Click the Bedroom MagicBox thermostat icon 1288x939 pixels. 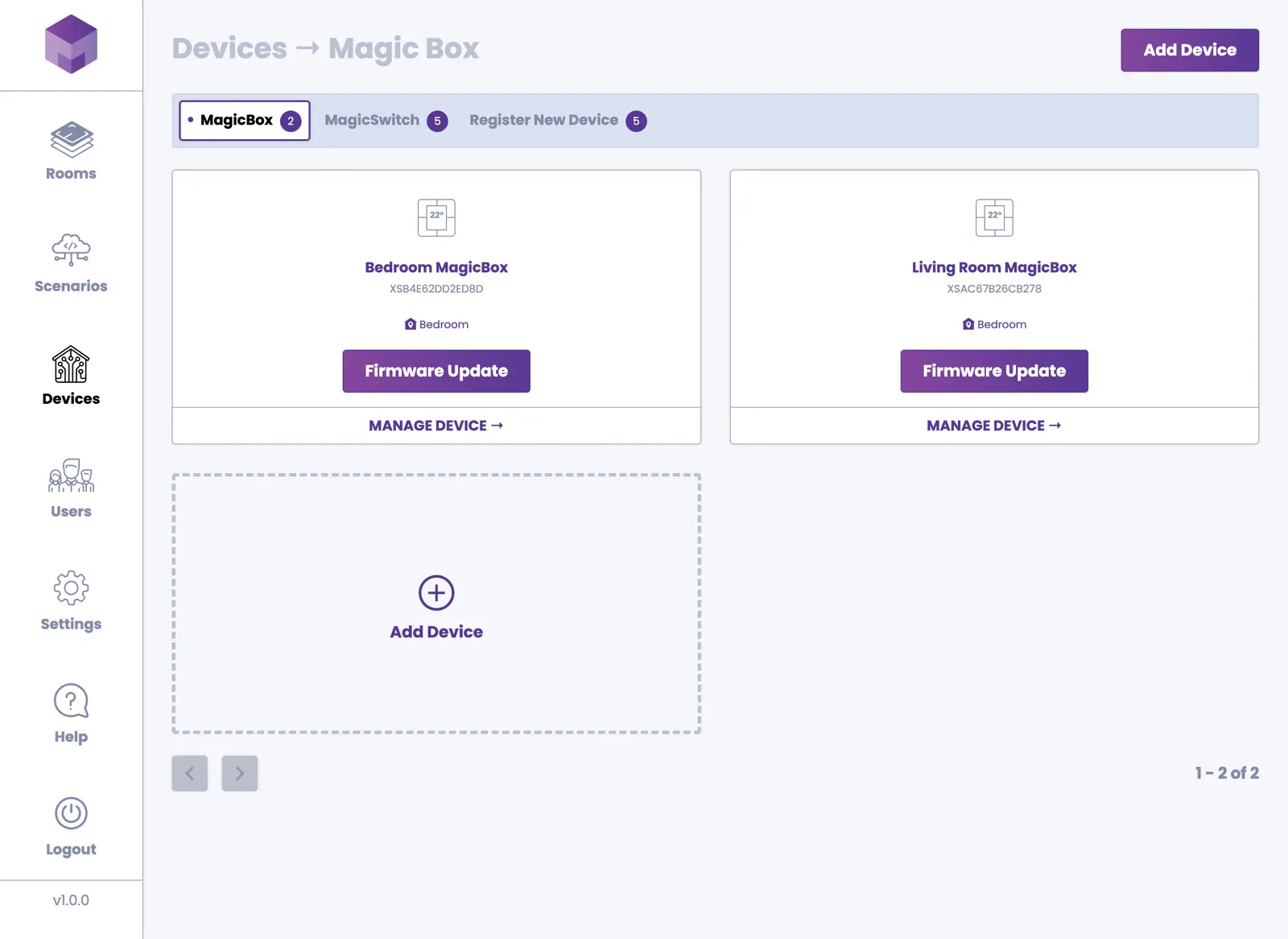point(436,218)
